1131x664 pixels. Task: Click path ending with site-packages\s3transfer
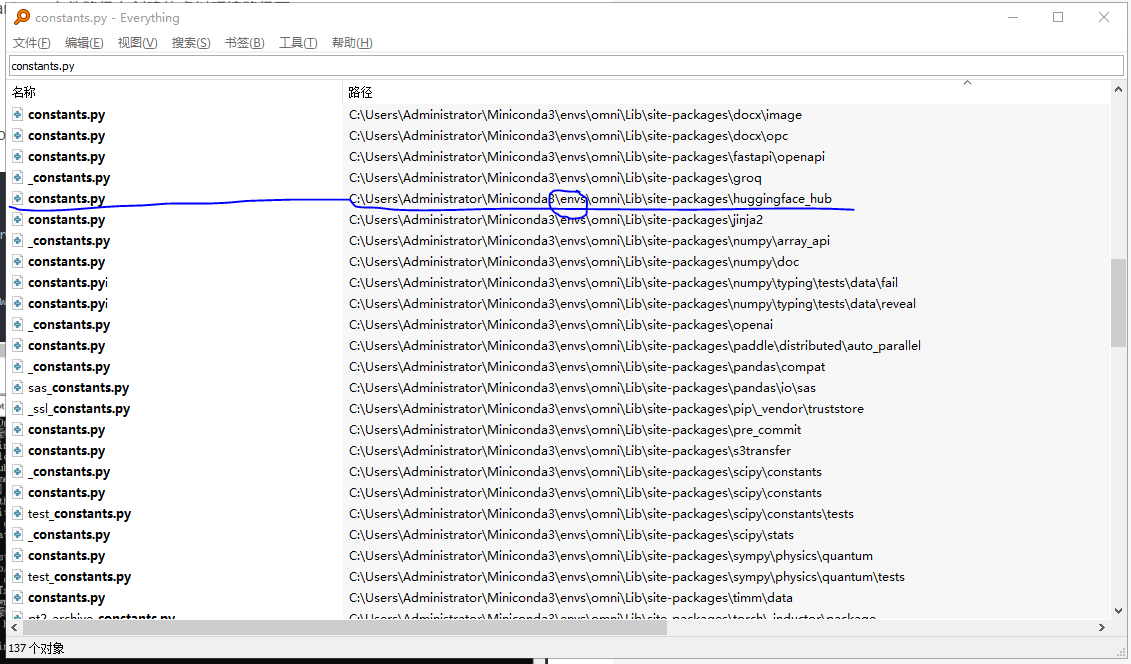(x=570, y=451)
